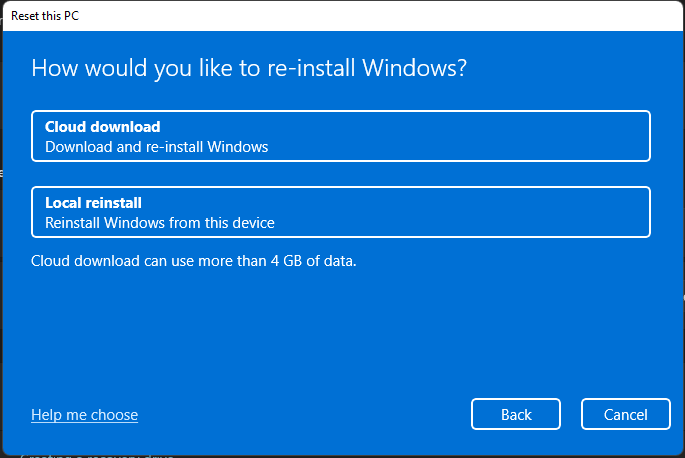The width and height of the screenshot is (685, 458).
Task: Click the word 'Windows' in the heading
Action: pyautogui.click(x=412, y=69)
